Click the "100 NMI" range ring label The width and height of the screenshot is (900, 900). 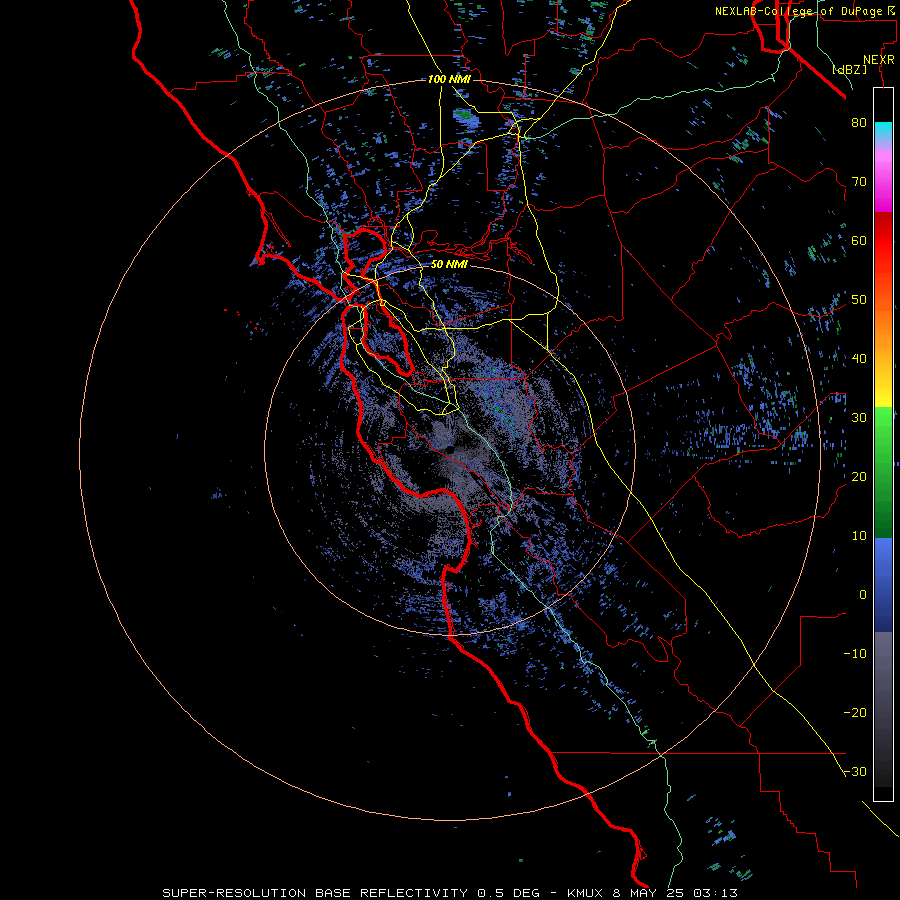449,79
